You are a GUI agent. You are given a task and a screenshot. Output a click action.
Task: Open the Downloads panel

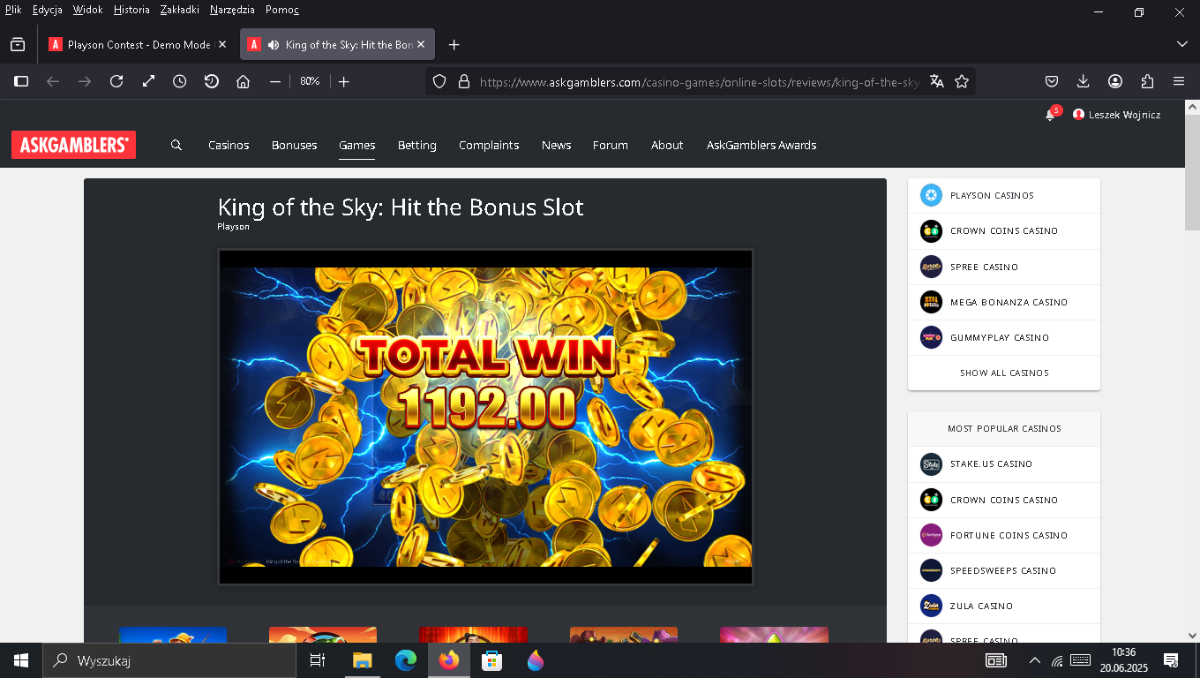tap(1083, 81)
